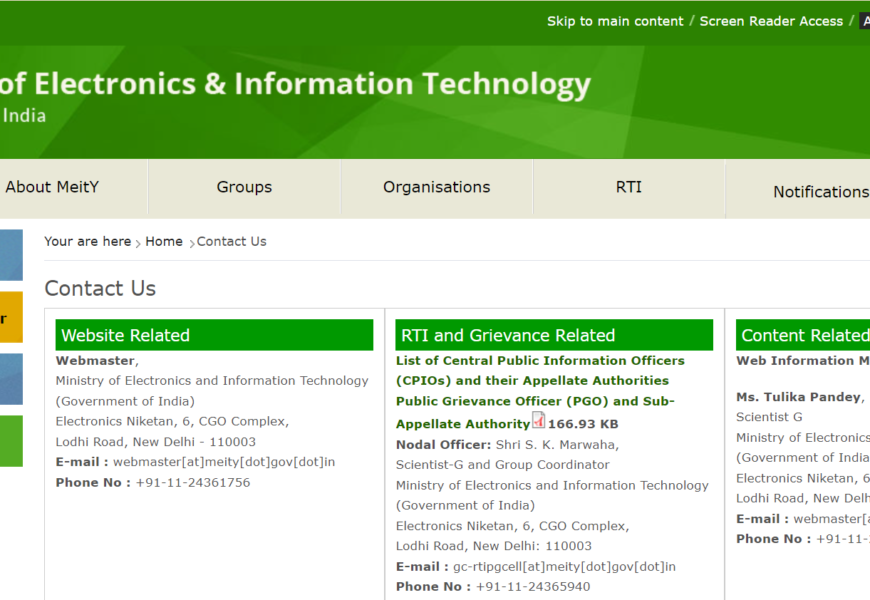
Task: Click the Scientist G designation under Content Related
Action: pos(769,417)
